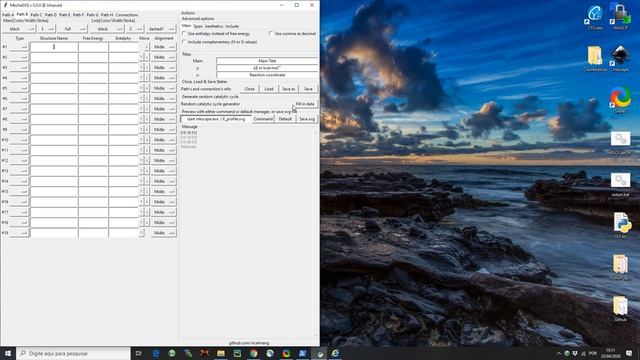
Task: Open Main stroke style dropdown showing full
Action: pos(73,29)
